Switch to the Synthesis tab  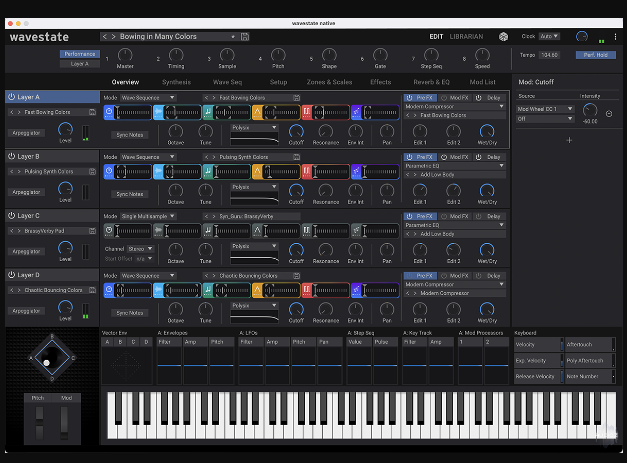176,82
